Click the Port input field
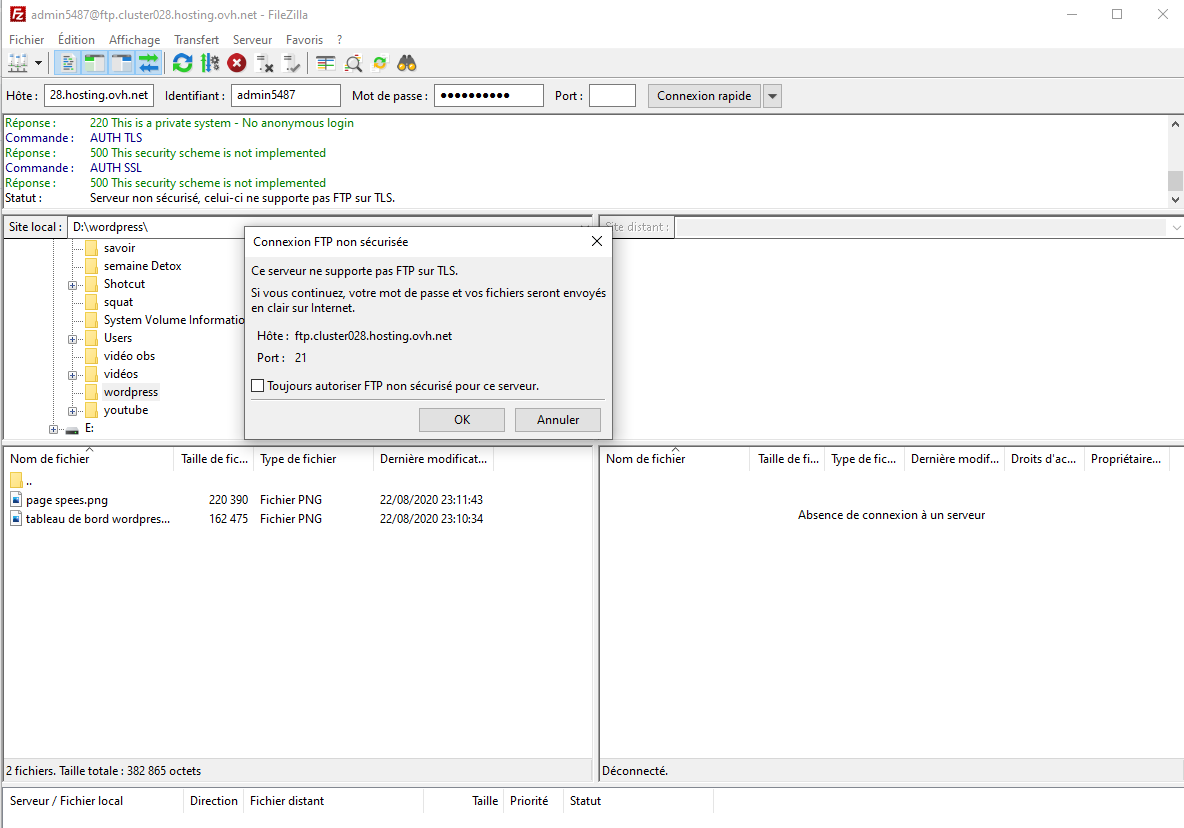 612,96
